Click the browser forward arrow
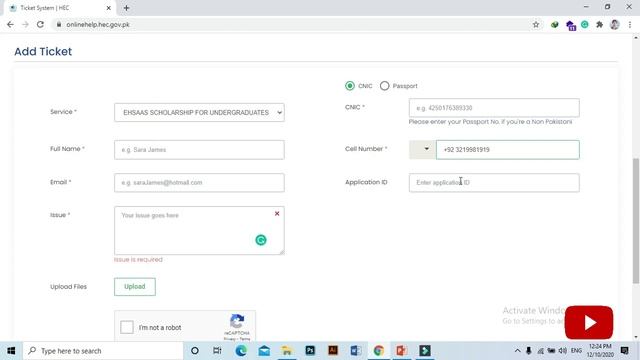 coord(25,24)
